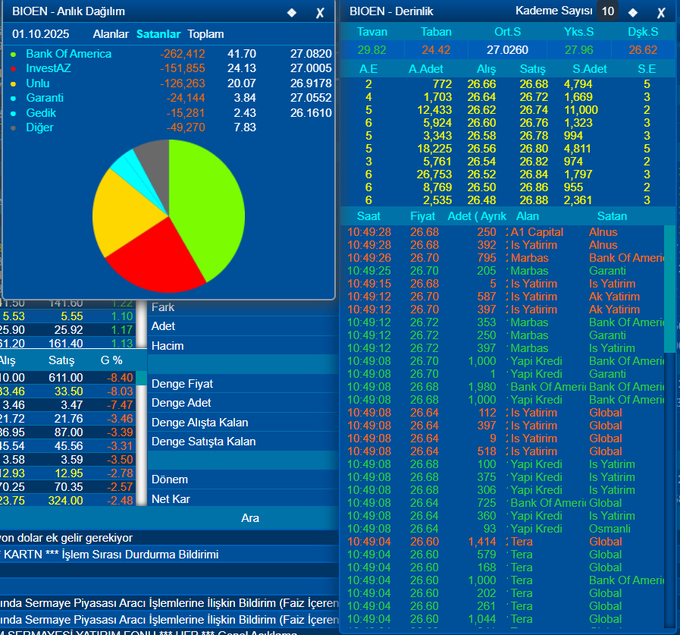
Task: Click the InvestAZ broker name
Action: pos(48,68)
